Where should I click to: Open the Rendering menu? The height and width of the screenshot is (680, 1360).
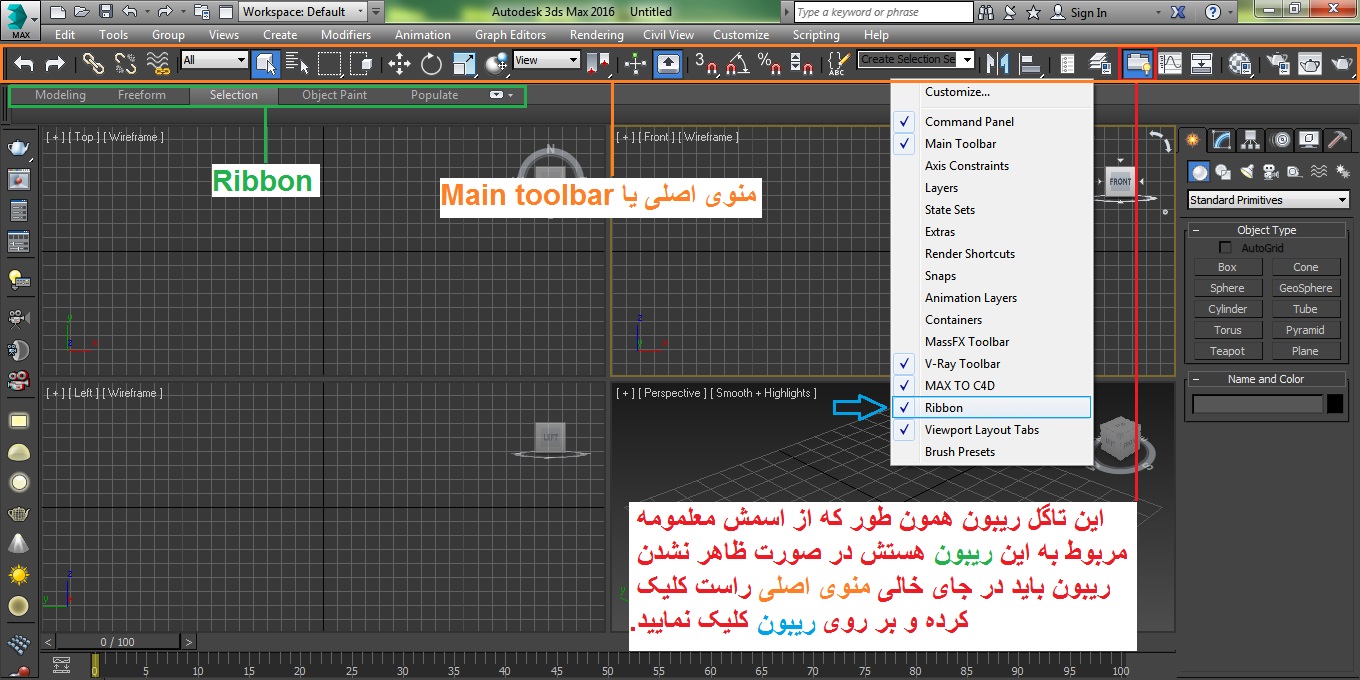(x=597, y=35)
